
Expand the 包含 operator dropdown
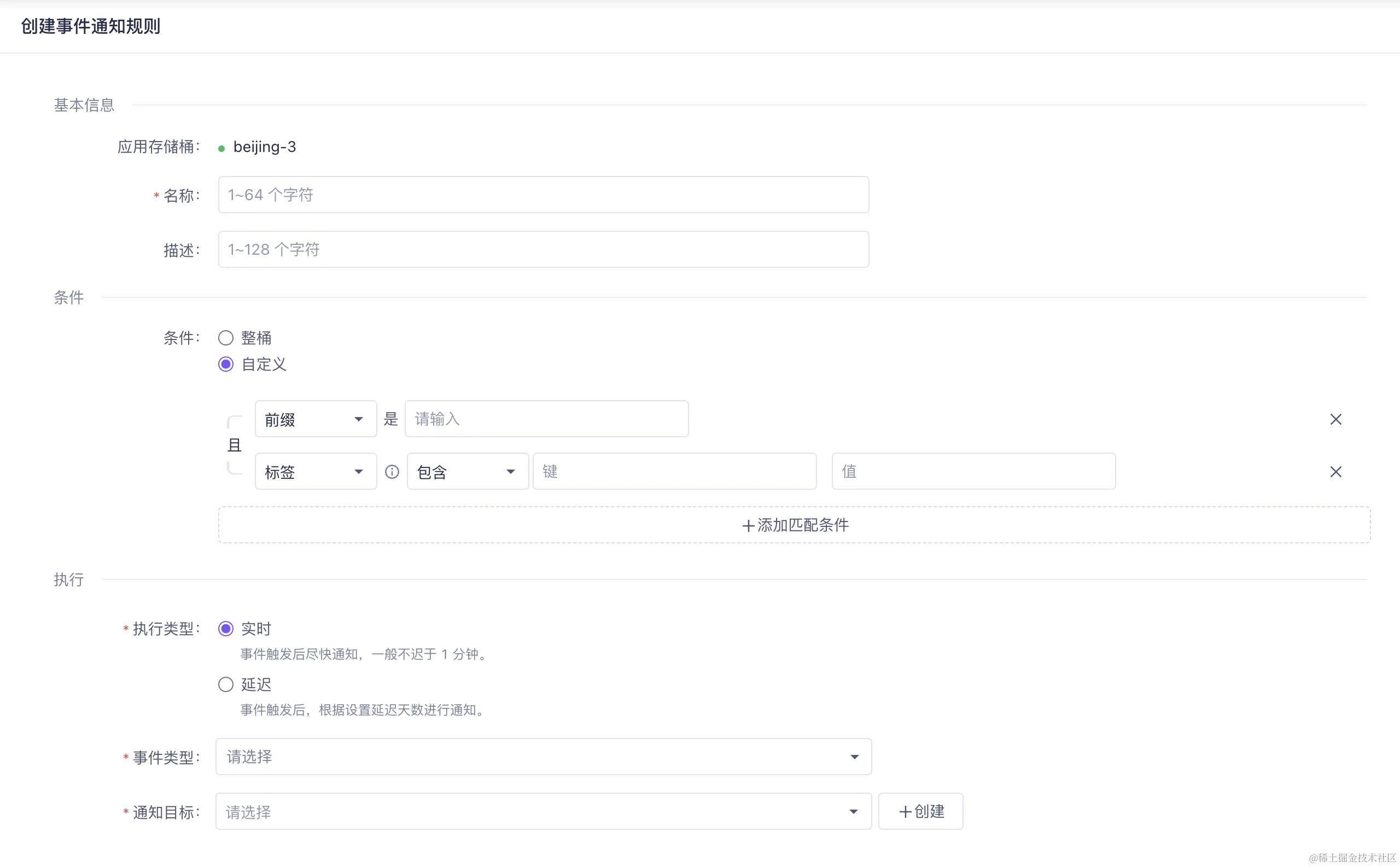tap(467, 471)
